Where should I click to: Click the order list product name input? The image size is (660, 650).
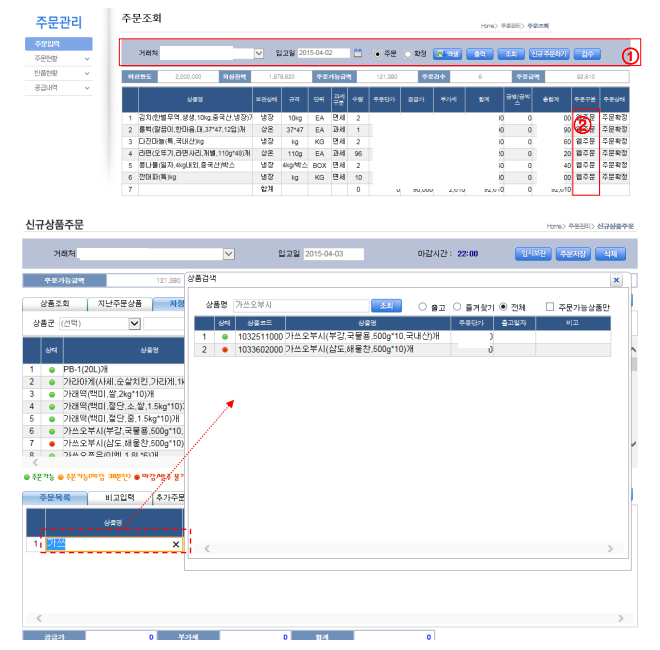tap(114, 544)
